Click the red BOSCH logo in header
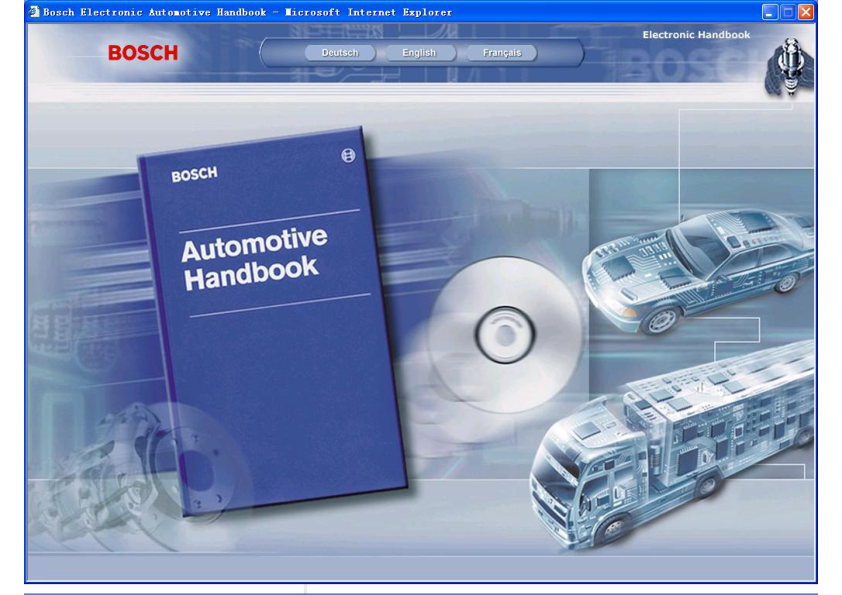 [142, 53]
